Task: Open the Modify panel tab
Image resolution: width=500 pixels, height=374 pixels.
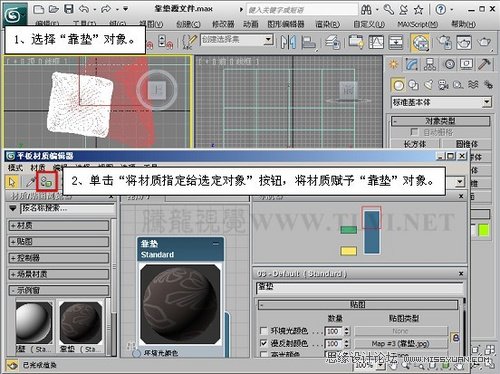Action: point(412,64)
